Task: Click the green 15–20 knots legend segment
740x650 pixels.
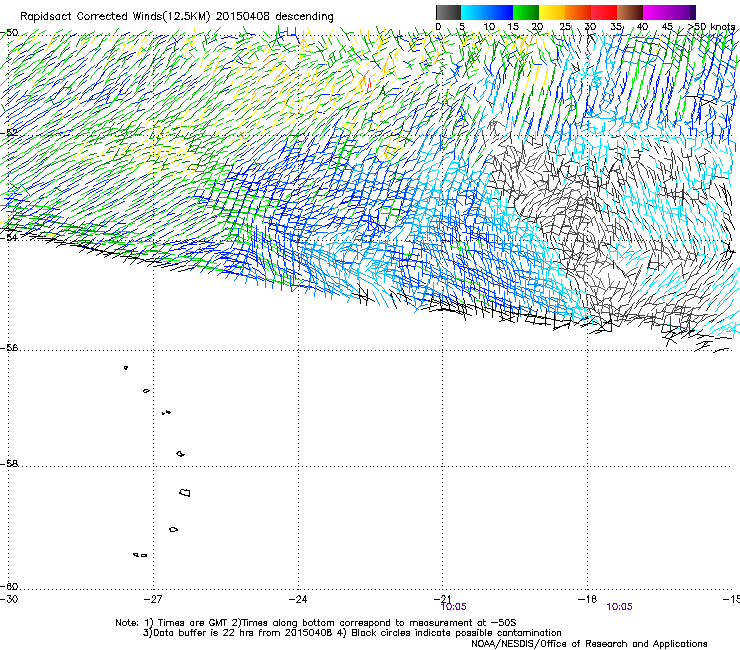Action: (526, 12)
